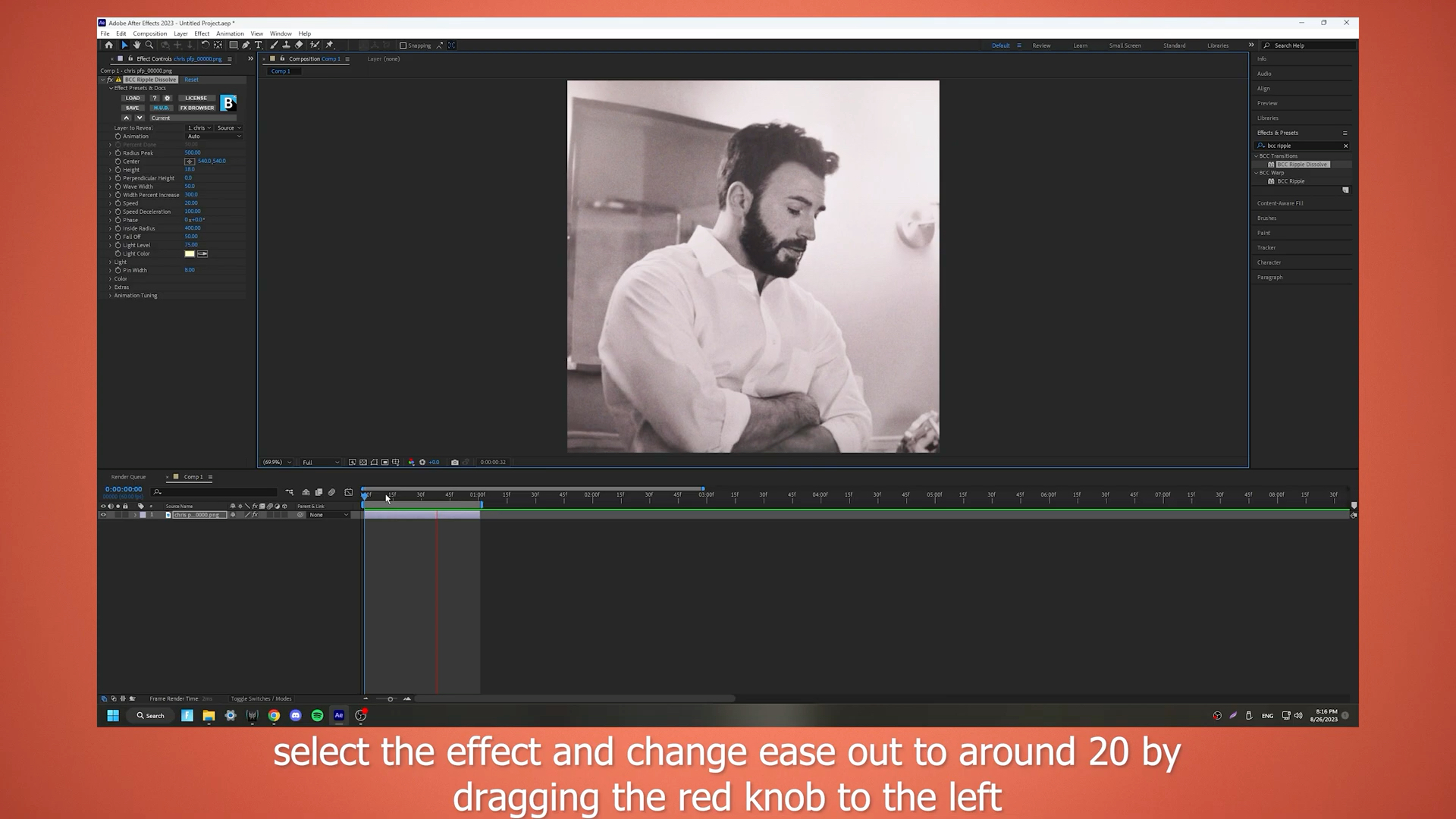Select the Puppet Pin tool

(x=329, y=45)
